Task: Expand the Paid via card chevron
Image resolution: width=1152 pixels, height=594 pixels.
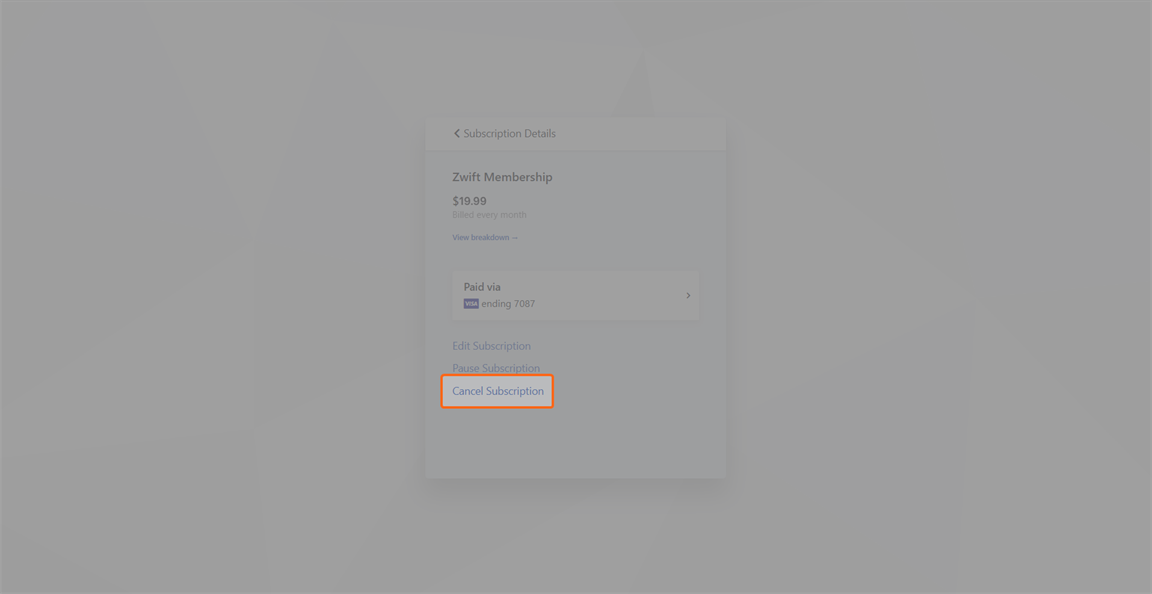Action: [688, 296]
